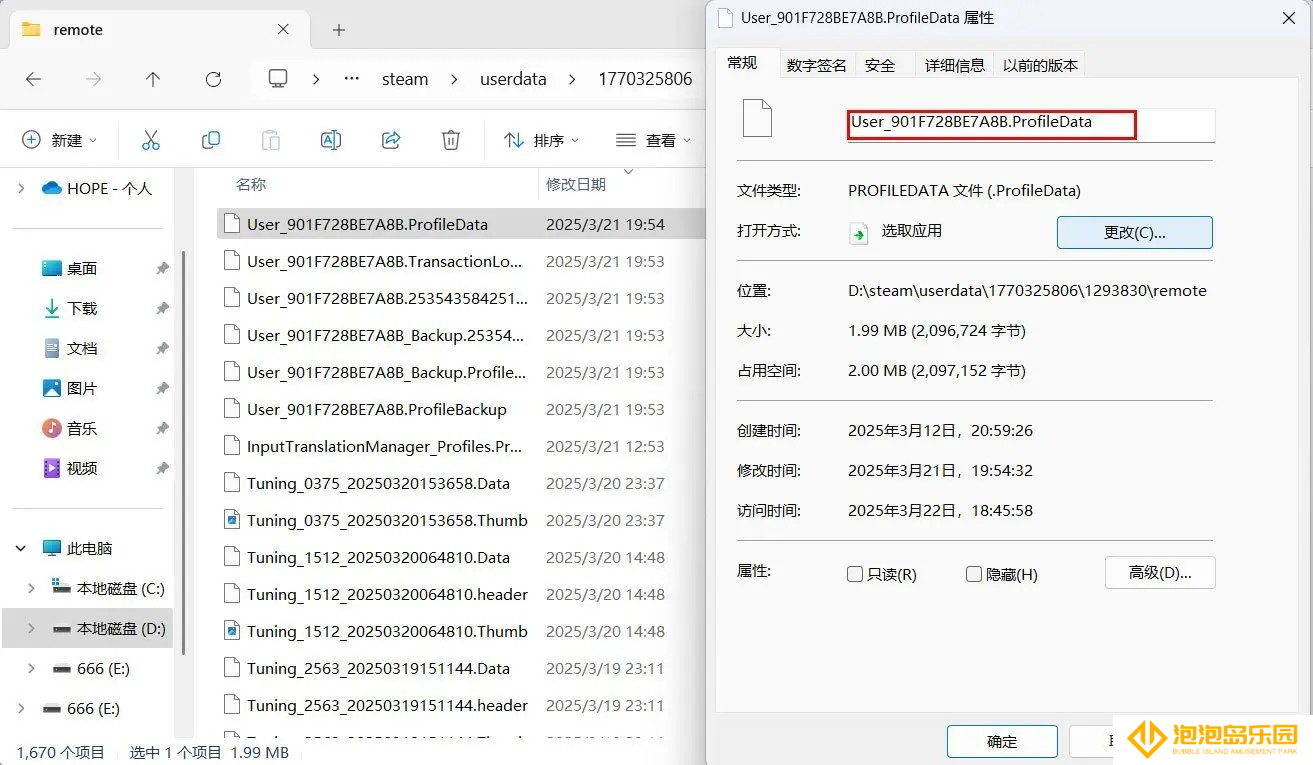The width and height of the screenshot is (1313, 765).
Task: Click Tuning_0375 Thumb file icon
Action: pos(232,520)
